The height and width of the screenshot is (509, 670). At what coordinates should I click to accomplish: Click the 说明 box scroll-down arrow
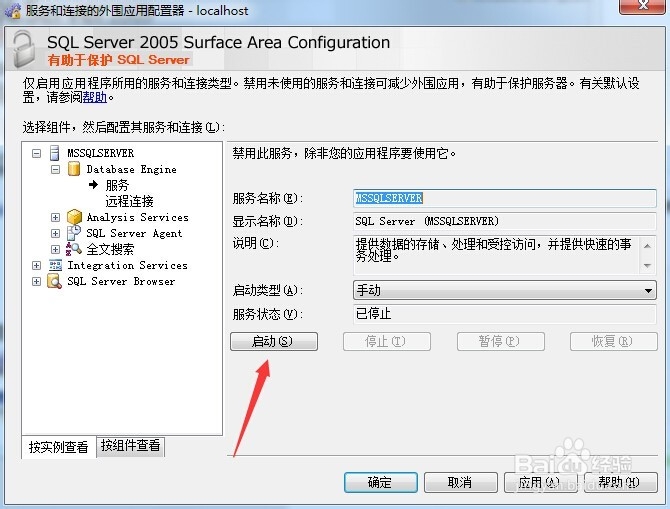point(647,265)
